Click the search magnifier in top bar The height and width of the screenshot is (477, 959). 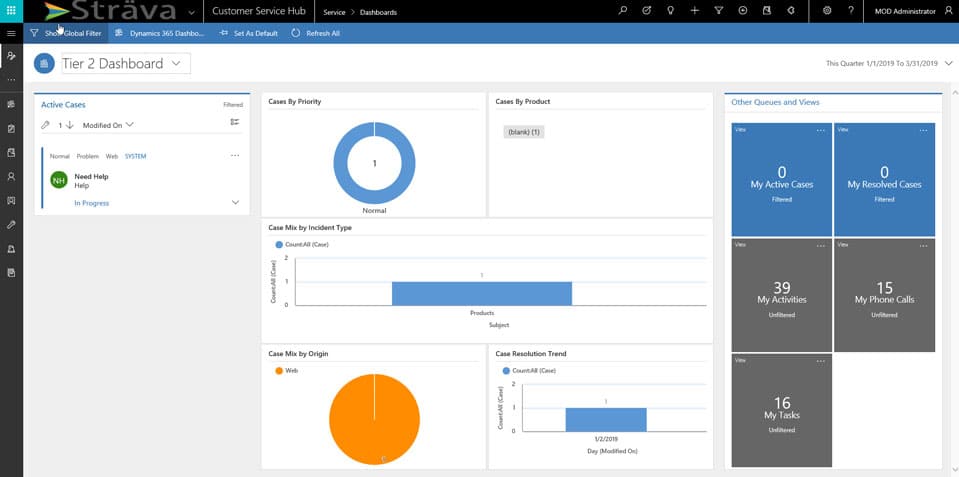(x=622, y=11)
